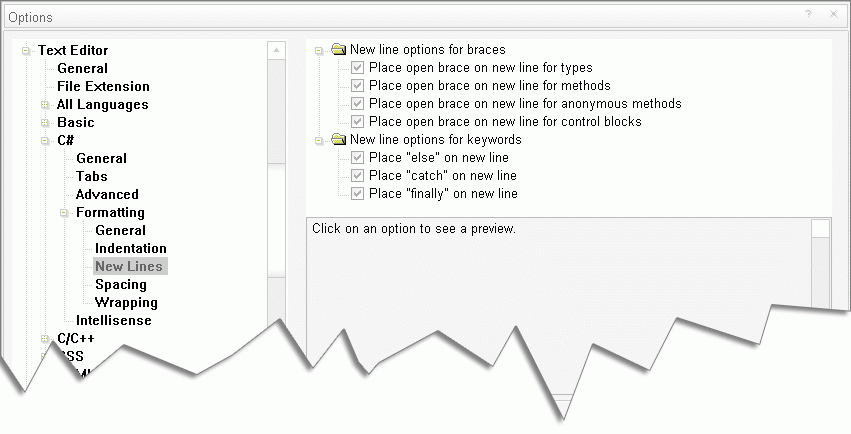Collapse the braces options group

(x=319, y=49)
